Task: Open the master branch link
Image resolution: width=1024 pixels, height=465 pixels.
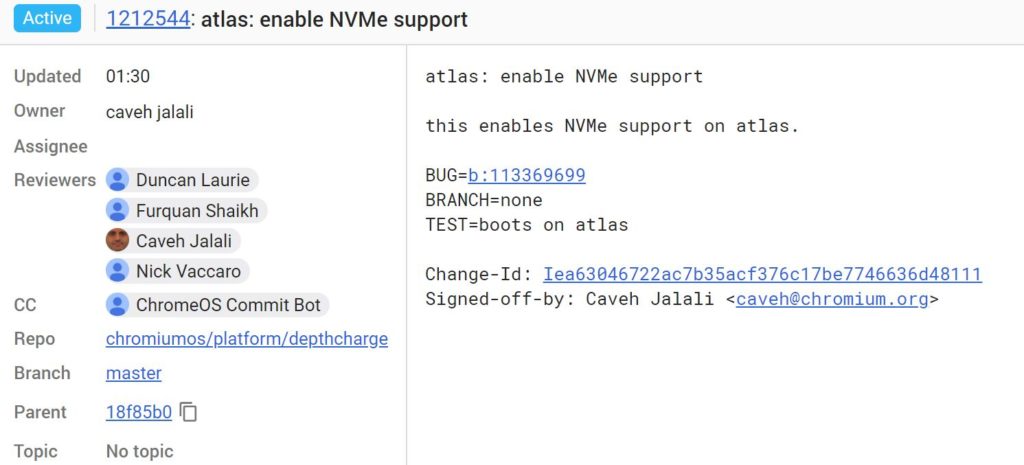Action: point(133,373)
